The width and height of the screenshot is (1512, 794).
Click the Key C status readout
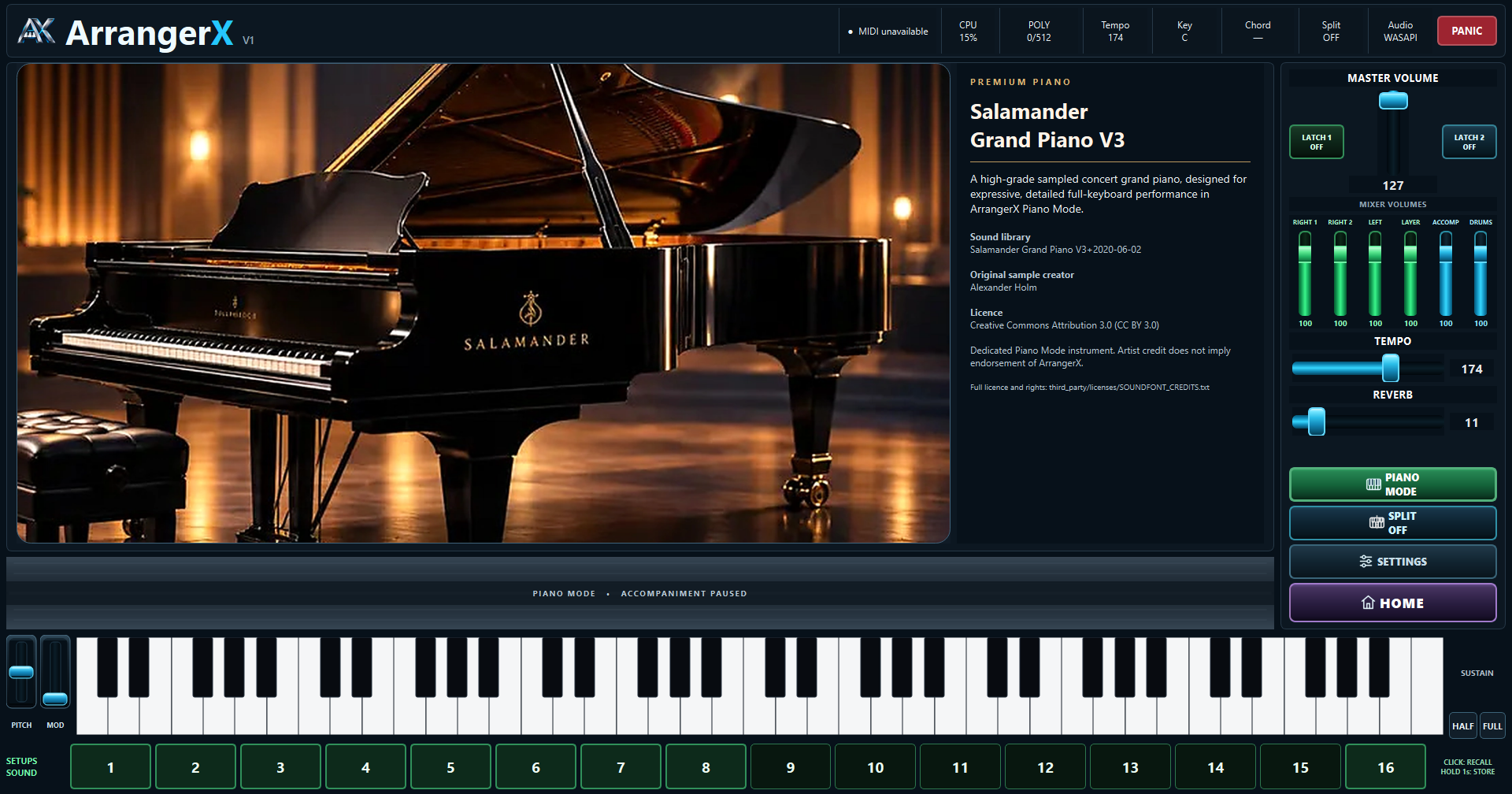1184,32
